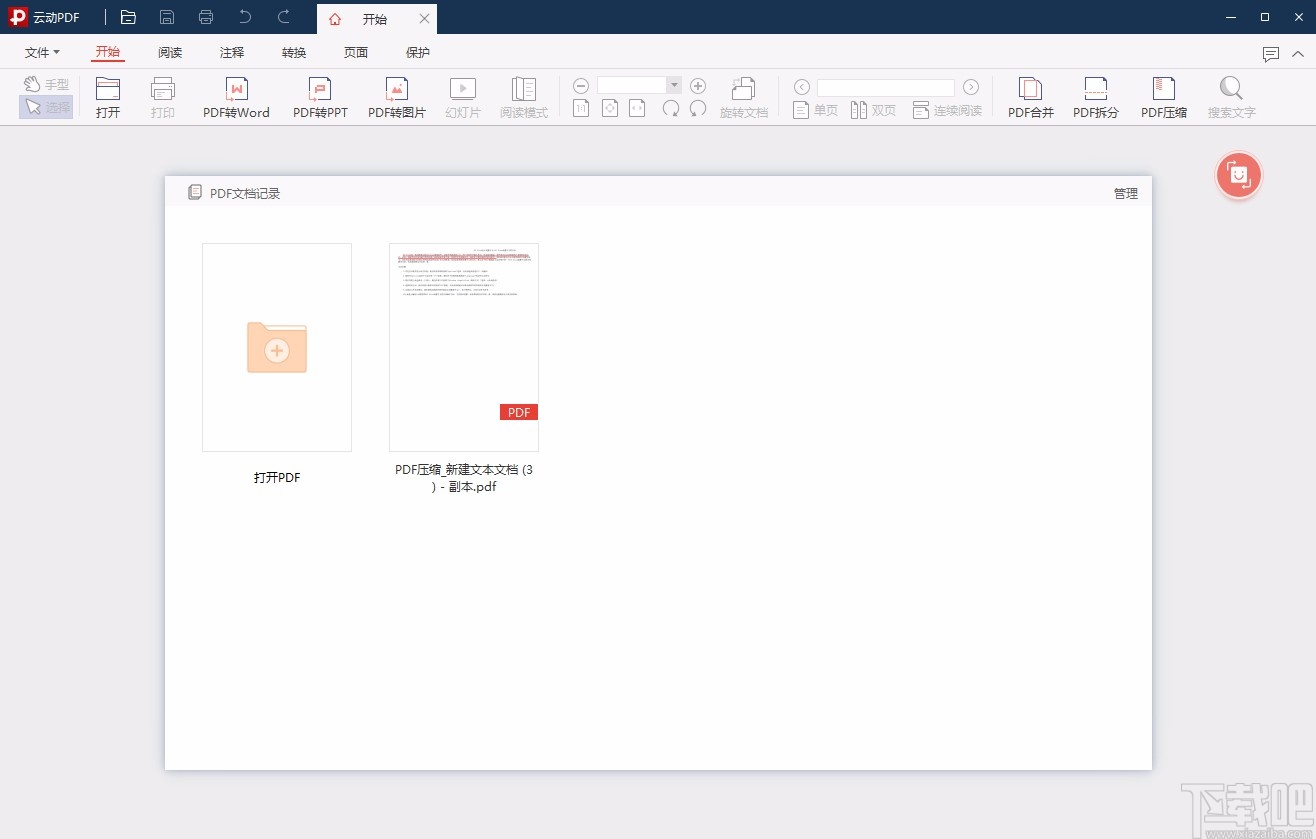Start the 幻灯片 slideshow
Viewport: 1316px width, 839px height.
tap(463, 98)
